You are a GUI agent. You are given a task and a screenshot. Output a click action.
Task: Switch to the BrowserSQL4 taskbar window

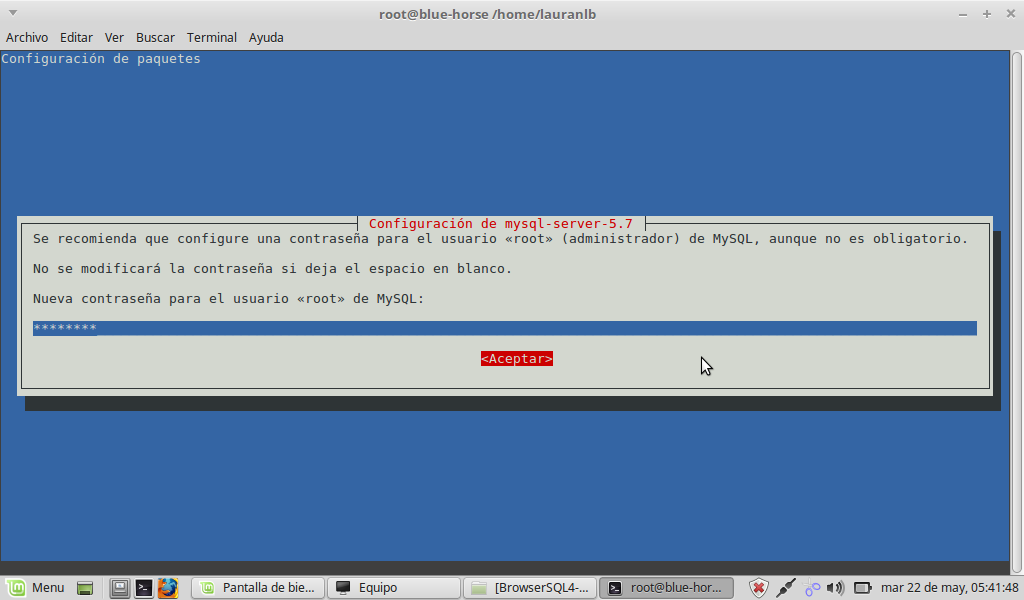531,588
